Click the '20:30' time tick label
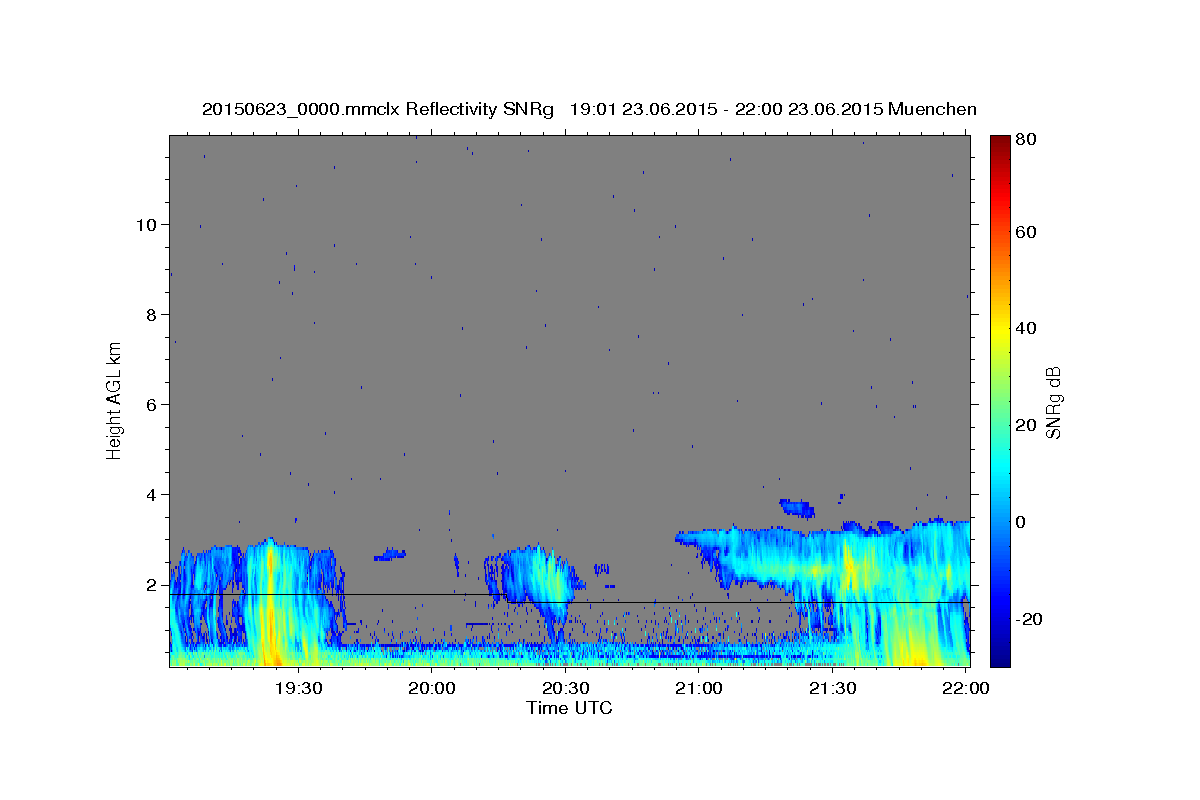Screen dimensions: 1200x800 click(565, 689)
